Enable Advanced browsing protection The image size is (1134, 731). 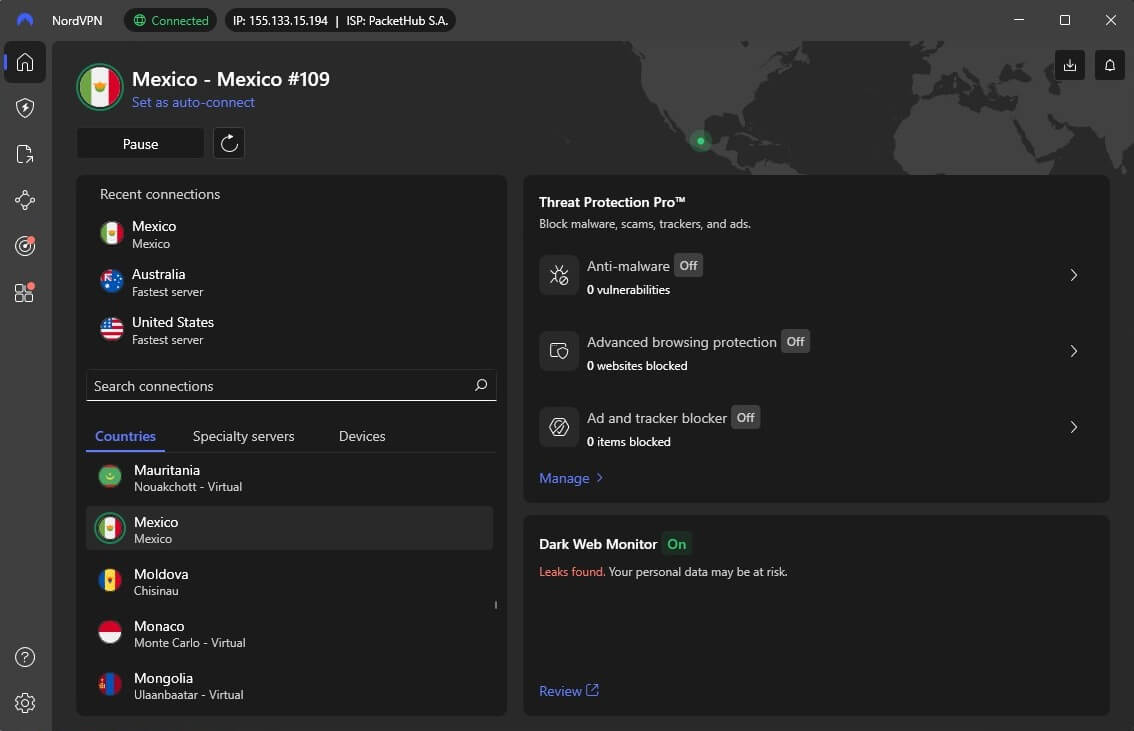pyautogui.click(x=795, y=341)
